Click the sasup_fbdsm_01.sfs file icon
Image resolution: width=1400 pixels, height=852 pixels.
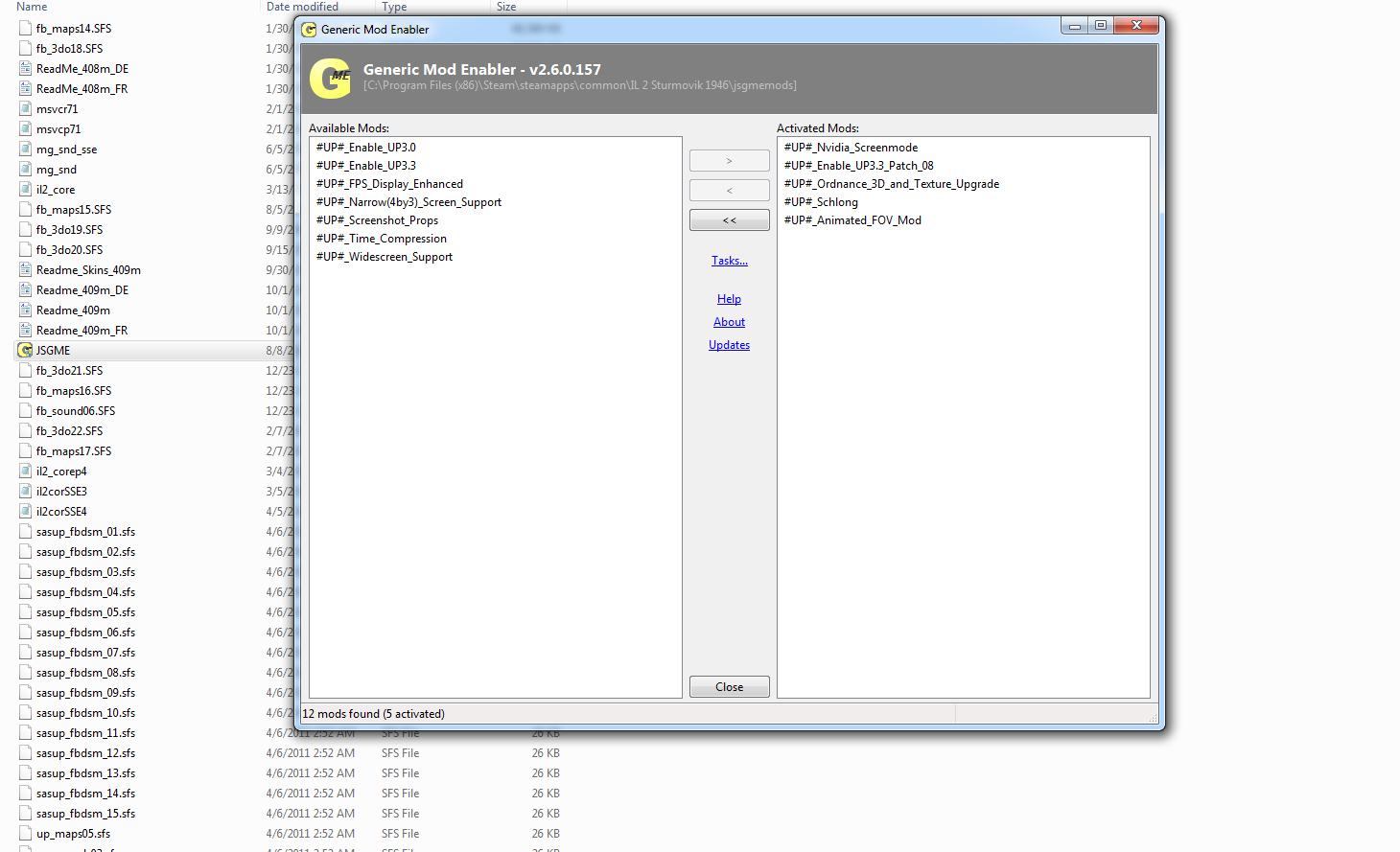tap(26, 532)
